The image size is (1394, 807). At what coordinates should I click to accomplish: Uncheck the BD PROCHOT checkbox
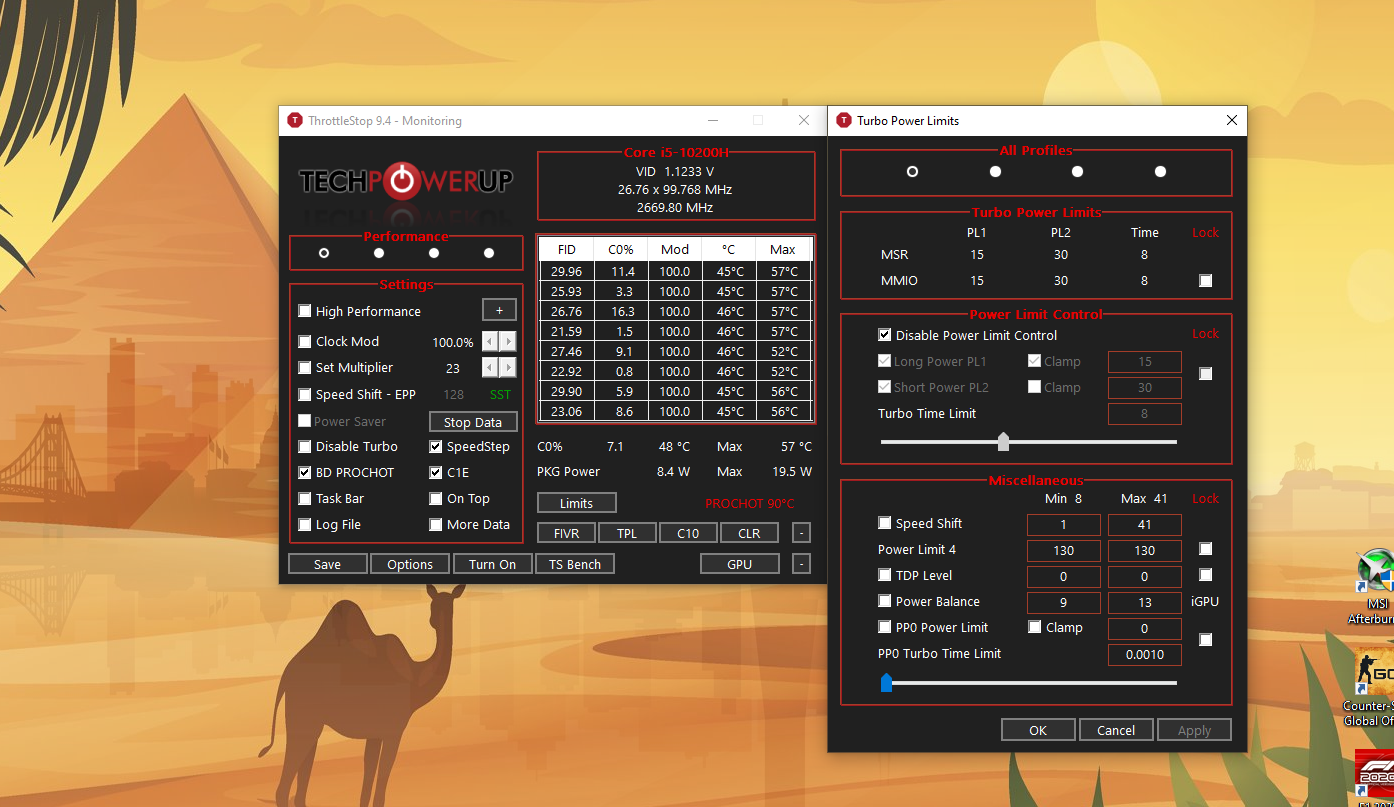305,472
